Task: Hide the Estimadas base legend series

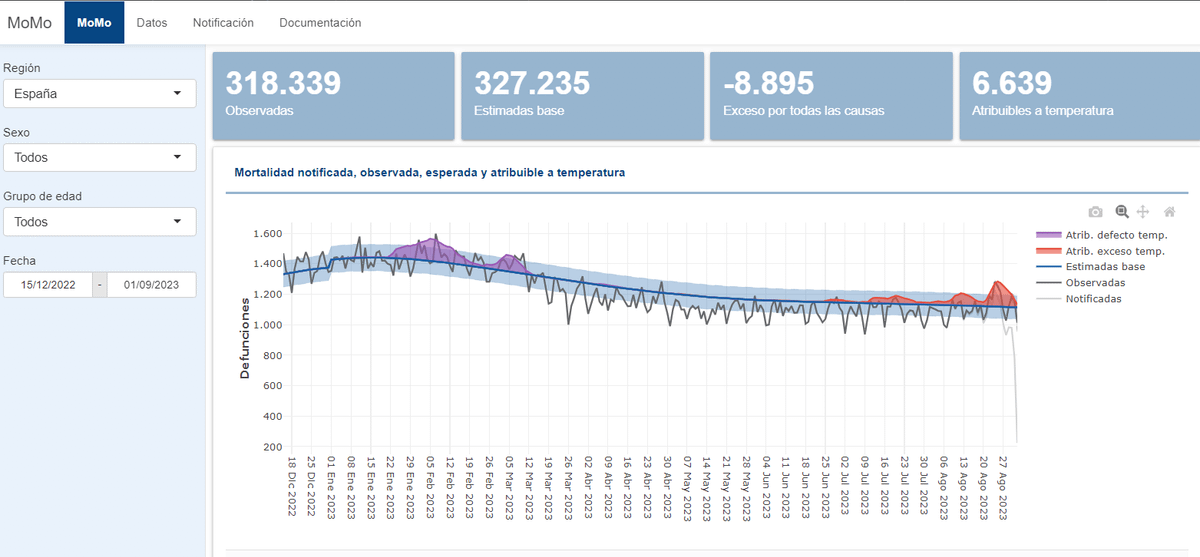Action: (1105, 267)
